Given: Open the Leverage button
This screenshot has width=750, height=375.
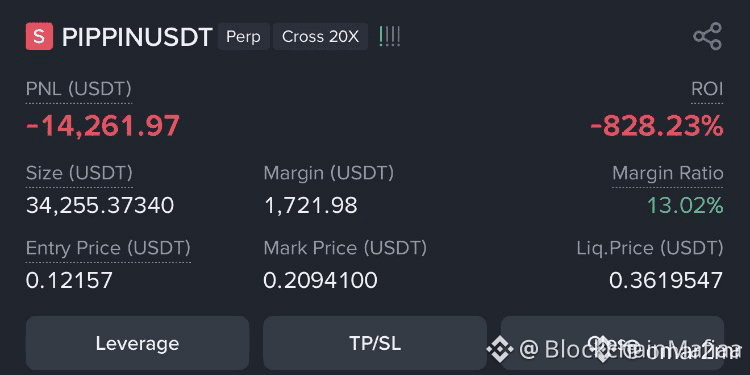Looking at the screenshot, I should (x=137, y=343).
